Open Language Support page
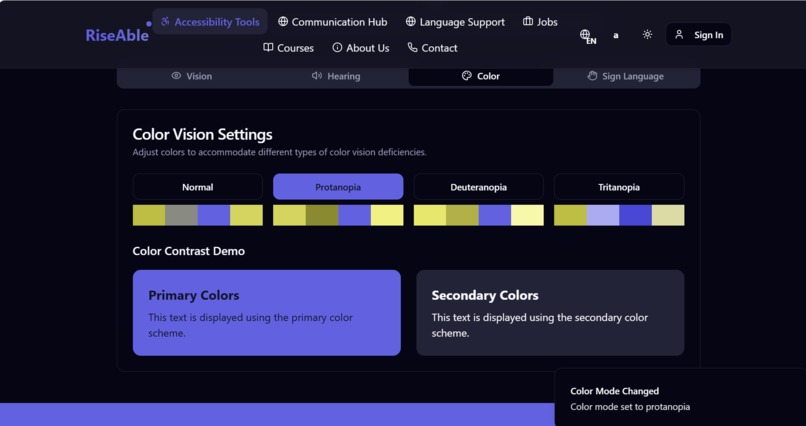 tap(455, 22)
